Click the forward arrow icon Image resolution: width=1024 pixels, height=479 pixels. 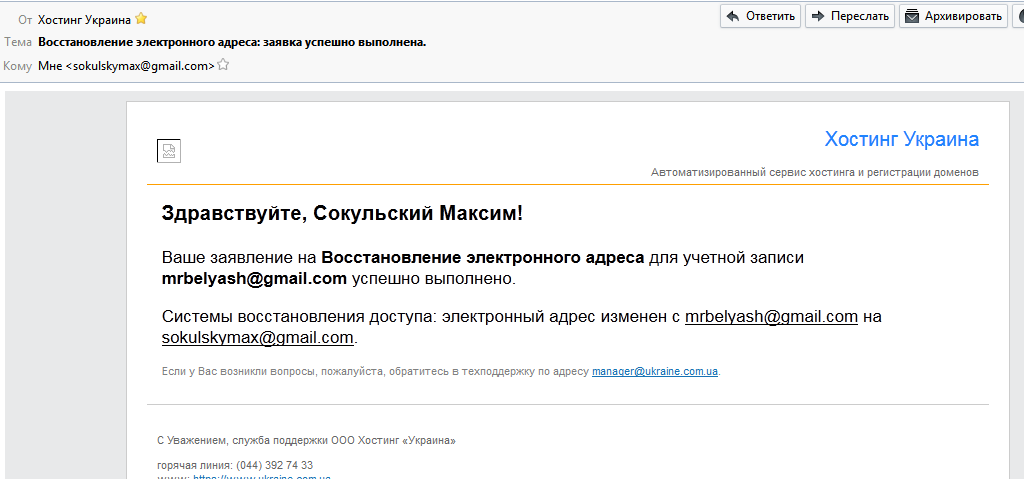(818, 16)
